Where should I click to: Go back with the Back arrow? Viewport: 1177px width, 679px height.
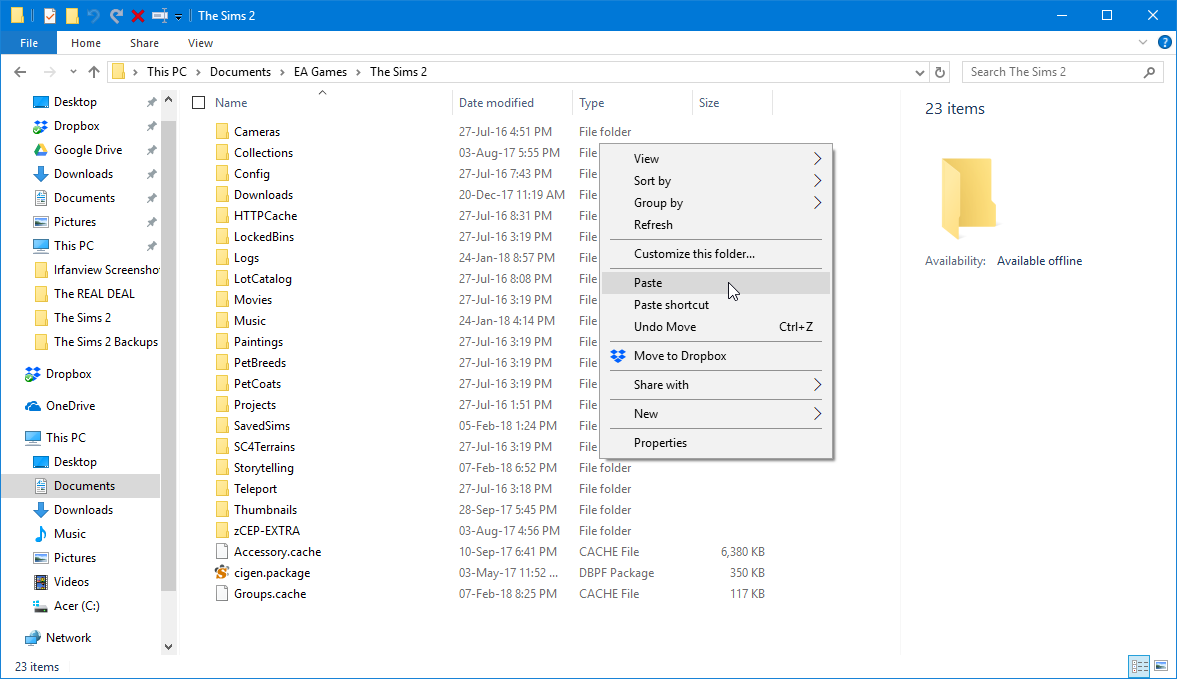(x=20, y=72)
